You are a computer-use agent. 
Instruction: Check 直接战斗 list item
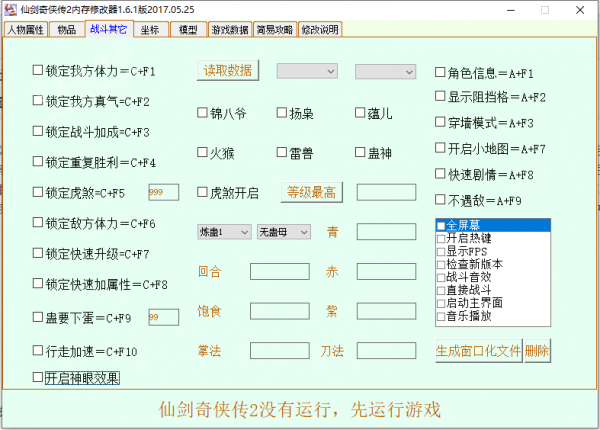pos(441,290)
